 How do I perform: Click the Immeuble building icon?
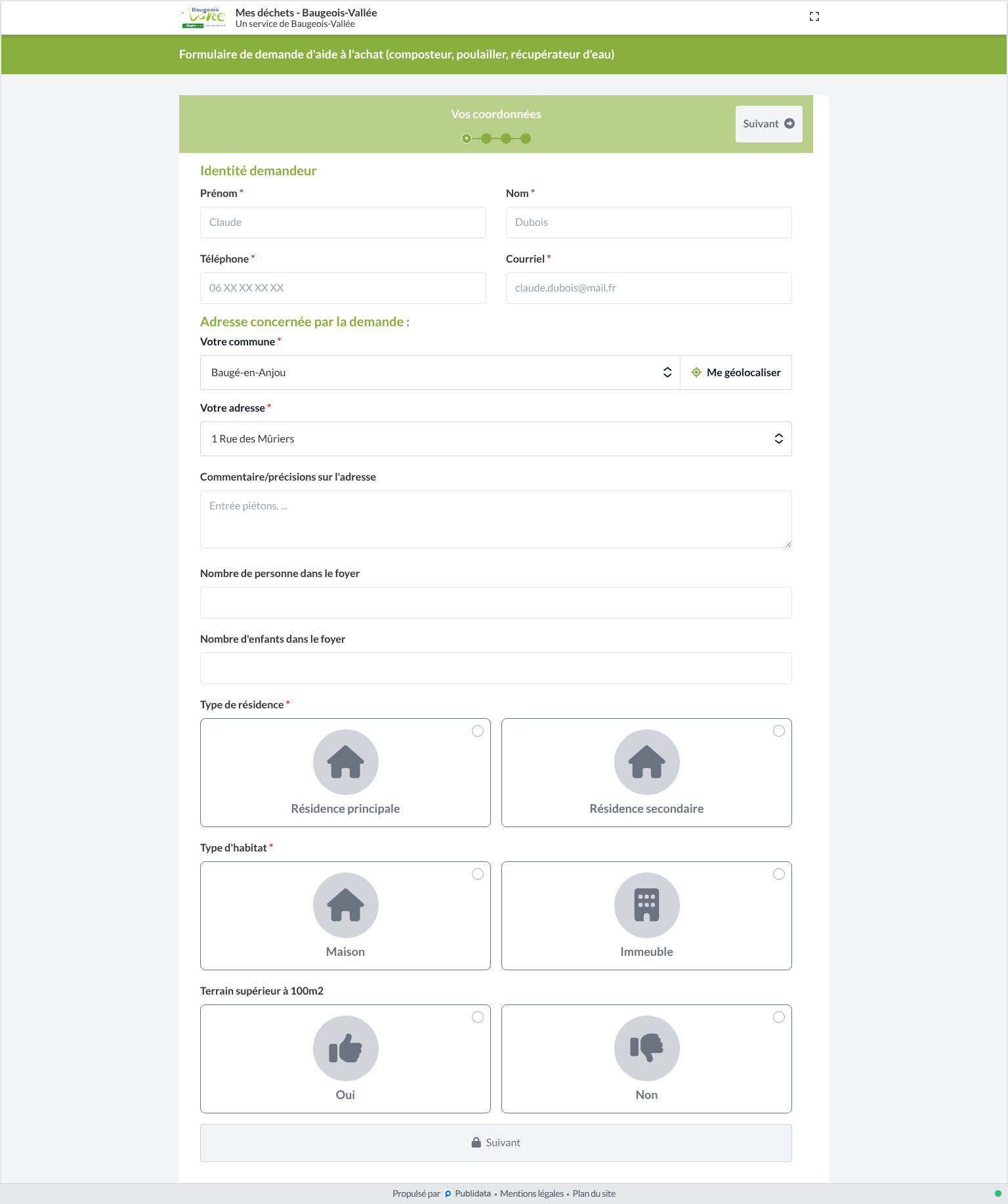[x=647, y=905]
